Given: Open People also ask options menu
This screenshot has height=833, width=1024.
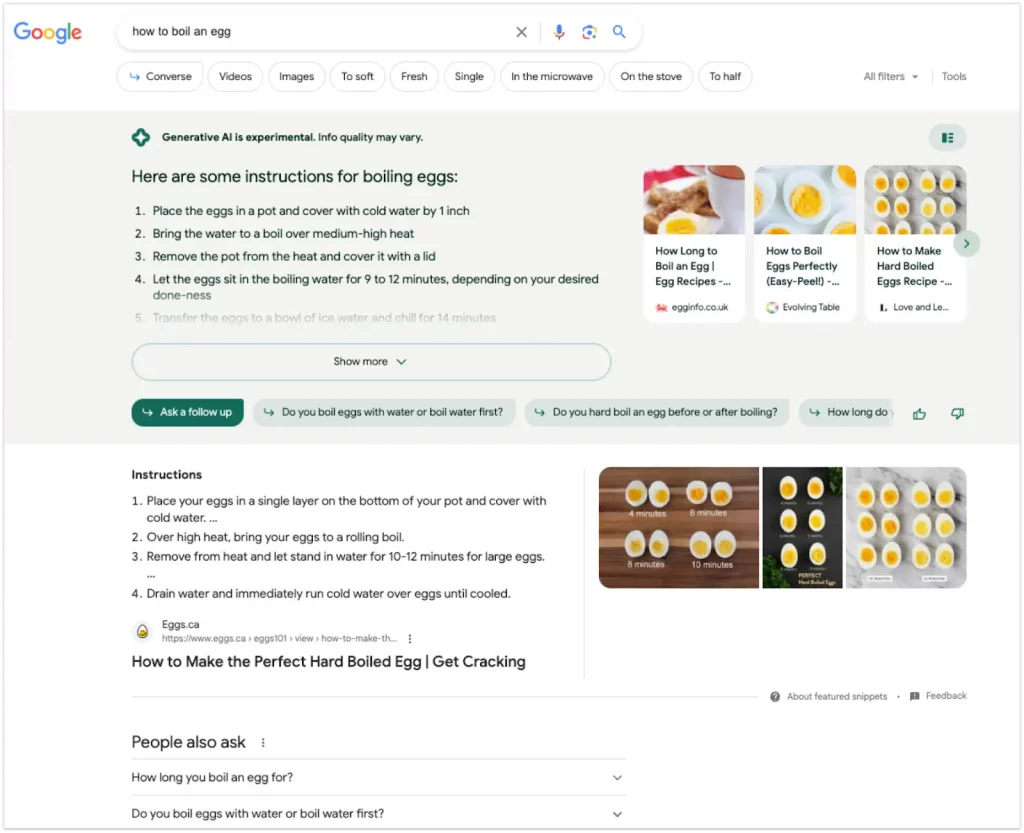Looking at the screenshot, I should 263,743.
